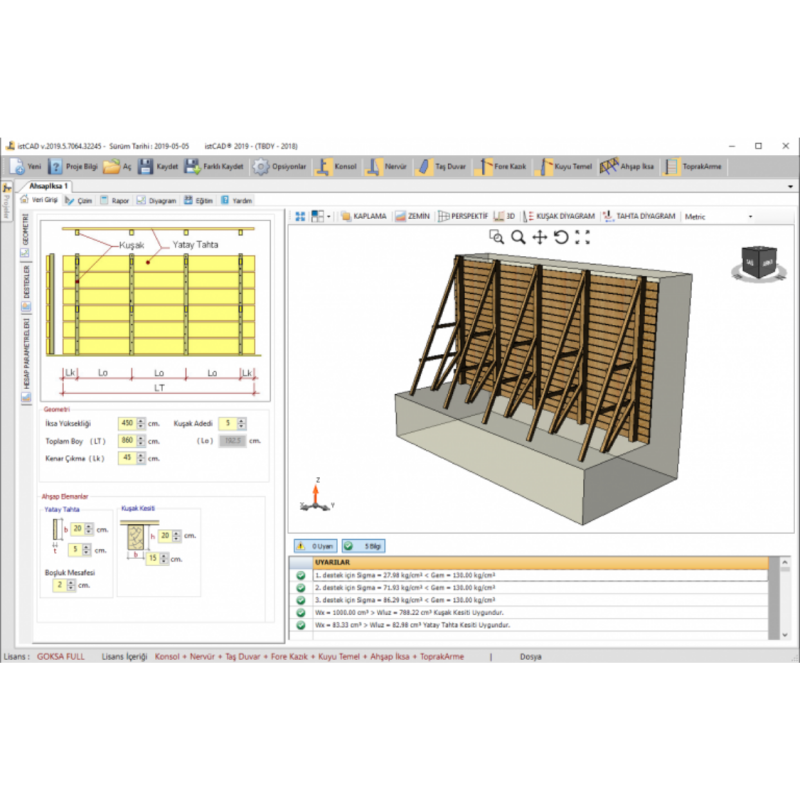Toggle KAPLAMA covering display
Viewport: 800px width, 800px height.
(x=364, y=216)
